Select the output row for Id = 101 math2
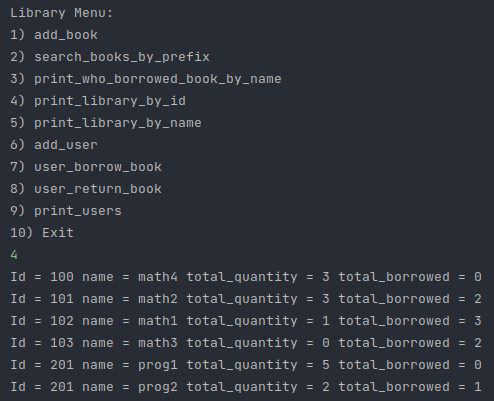Screen dimensions: 494x401 pos(246,299)
